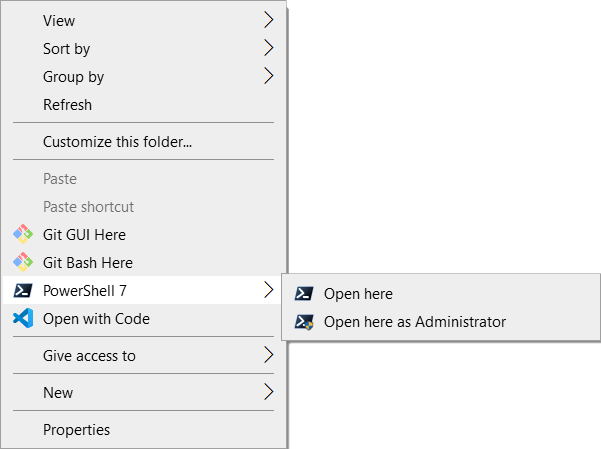This screenshot has height=449, width=601.
Task: Click the Git Bash Here icon
Action: pyautogui.click(x=23, y=262)
